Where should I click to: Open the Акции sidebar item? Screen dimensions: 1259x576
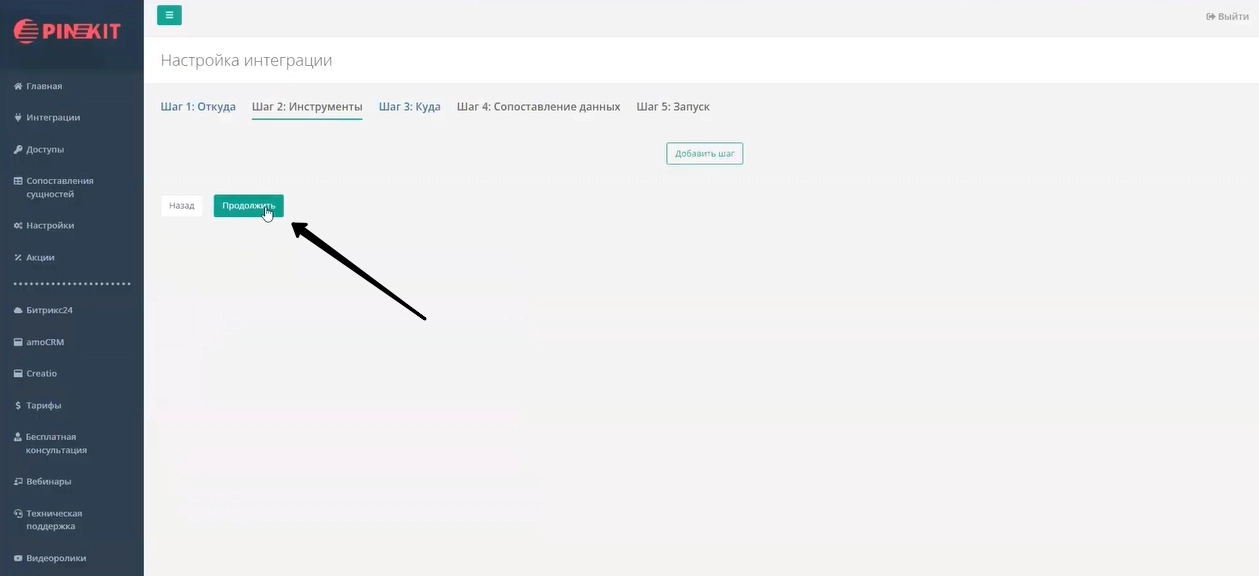[40, 257]
